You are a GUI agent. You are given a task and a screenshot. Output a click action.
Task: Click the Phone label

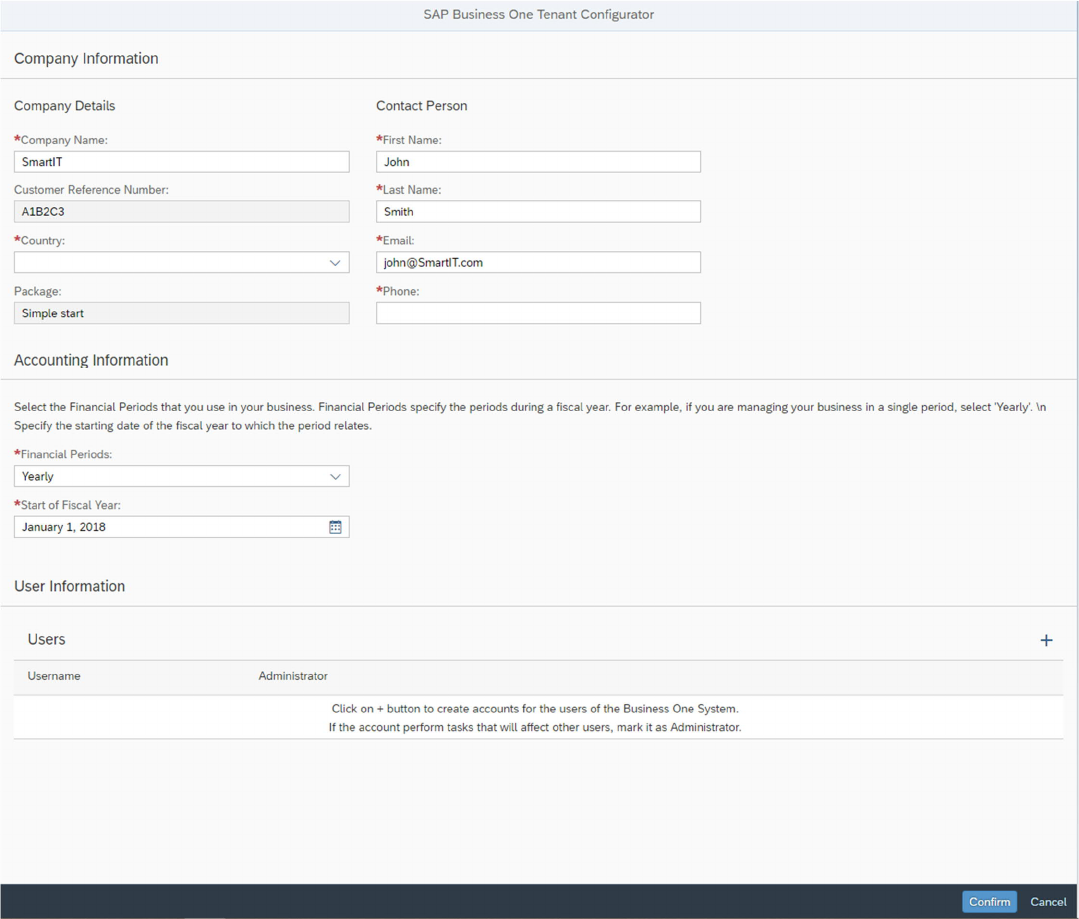pyautogui.click(x=398, y=291)
